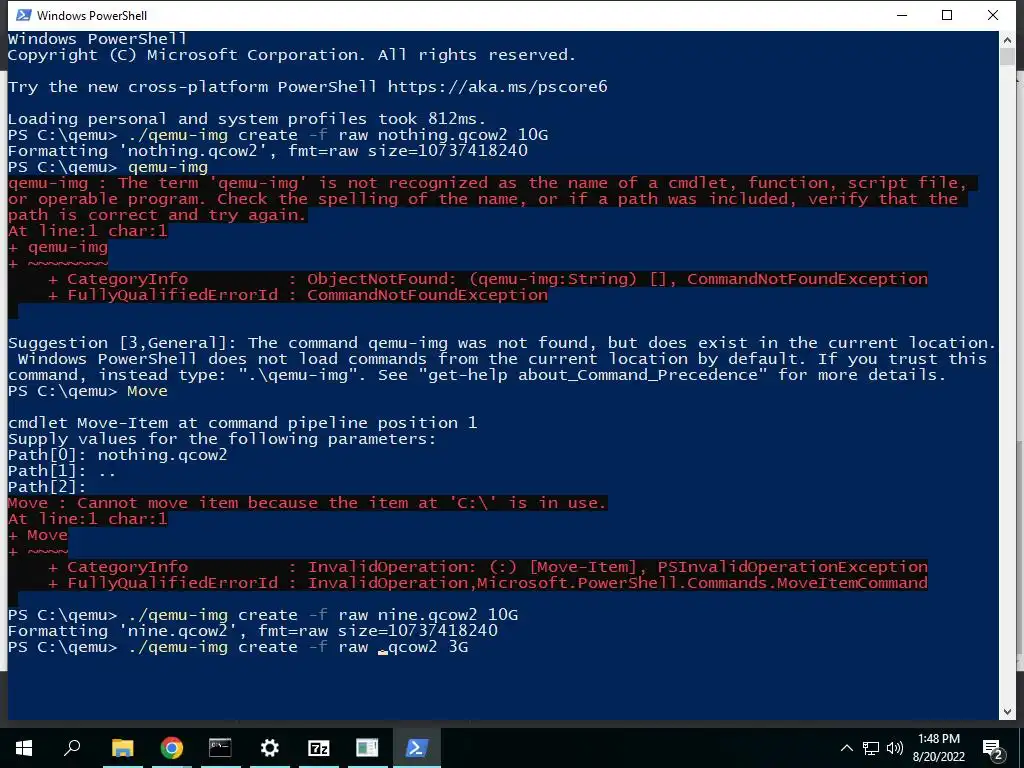Open the notification center icon
Image resolution: width=1024 pixels, height=768 pixels.
click(993, 749)
